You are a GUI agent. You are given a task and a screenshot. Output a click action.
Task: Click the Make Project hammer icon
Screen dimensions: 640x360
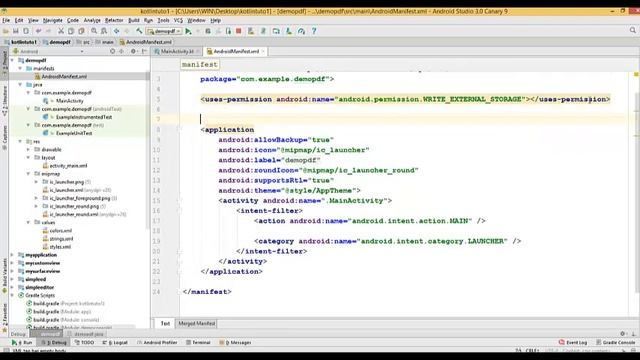pyautogui.click(x=139, y=31)
